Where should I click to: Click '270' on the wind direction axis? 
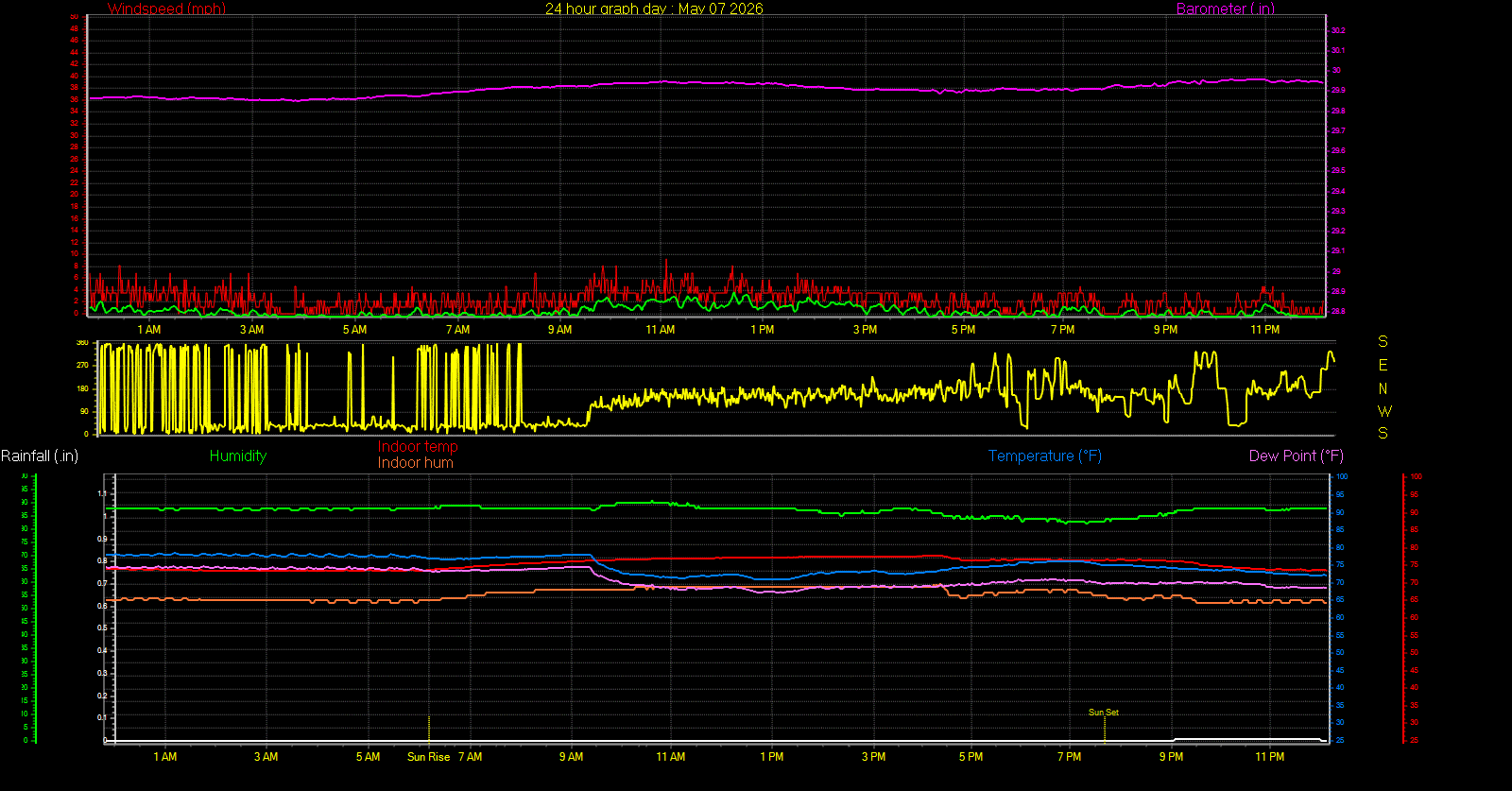82,365
